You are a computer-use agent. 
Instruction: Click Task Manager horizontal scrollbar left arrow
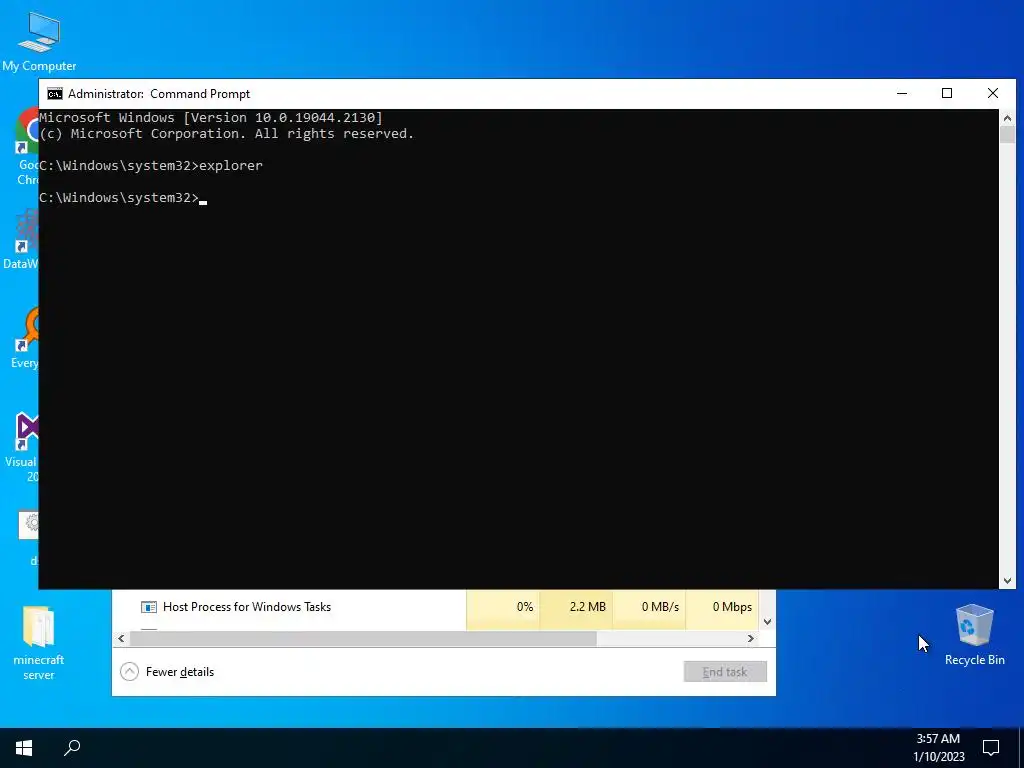click(121, 639)
